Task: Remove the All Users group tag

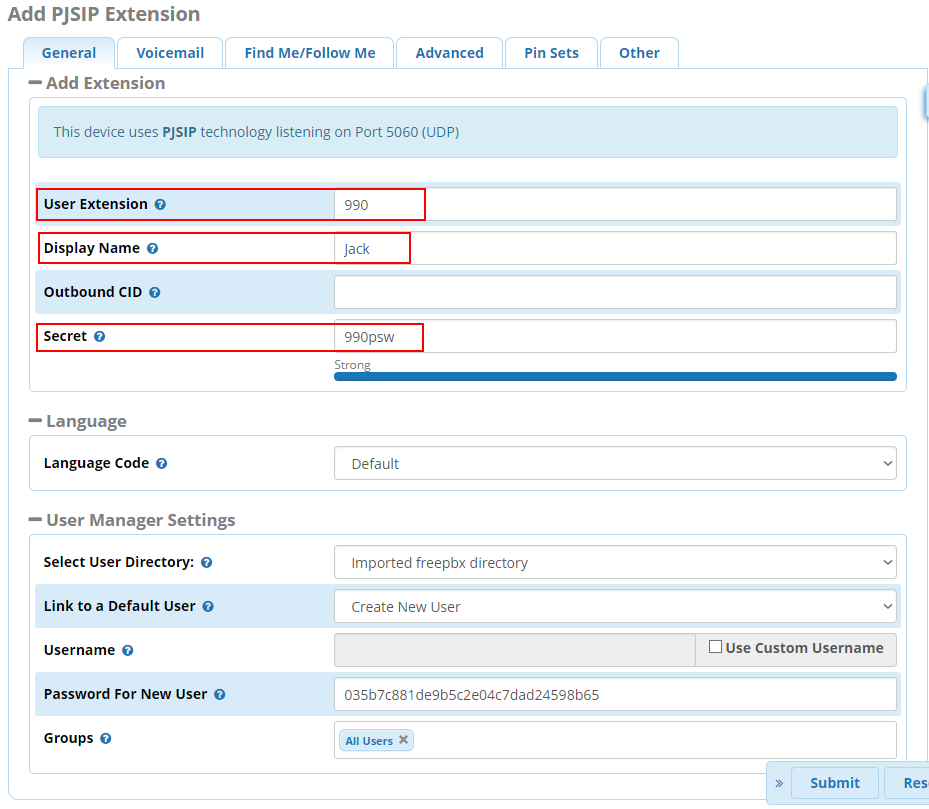Action: (403, 740)
